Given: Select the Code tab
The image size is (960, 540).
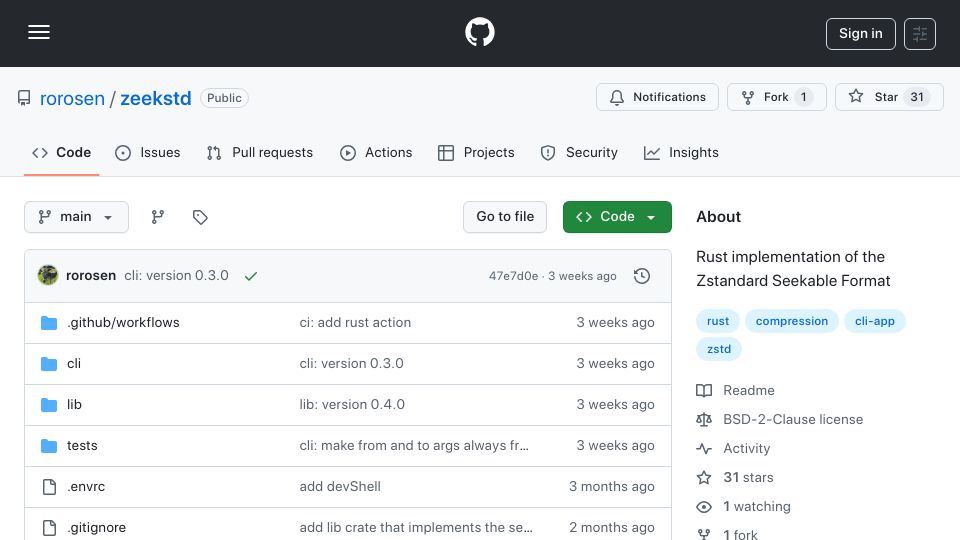Looking at the screenshot, I should (61, 152).
